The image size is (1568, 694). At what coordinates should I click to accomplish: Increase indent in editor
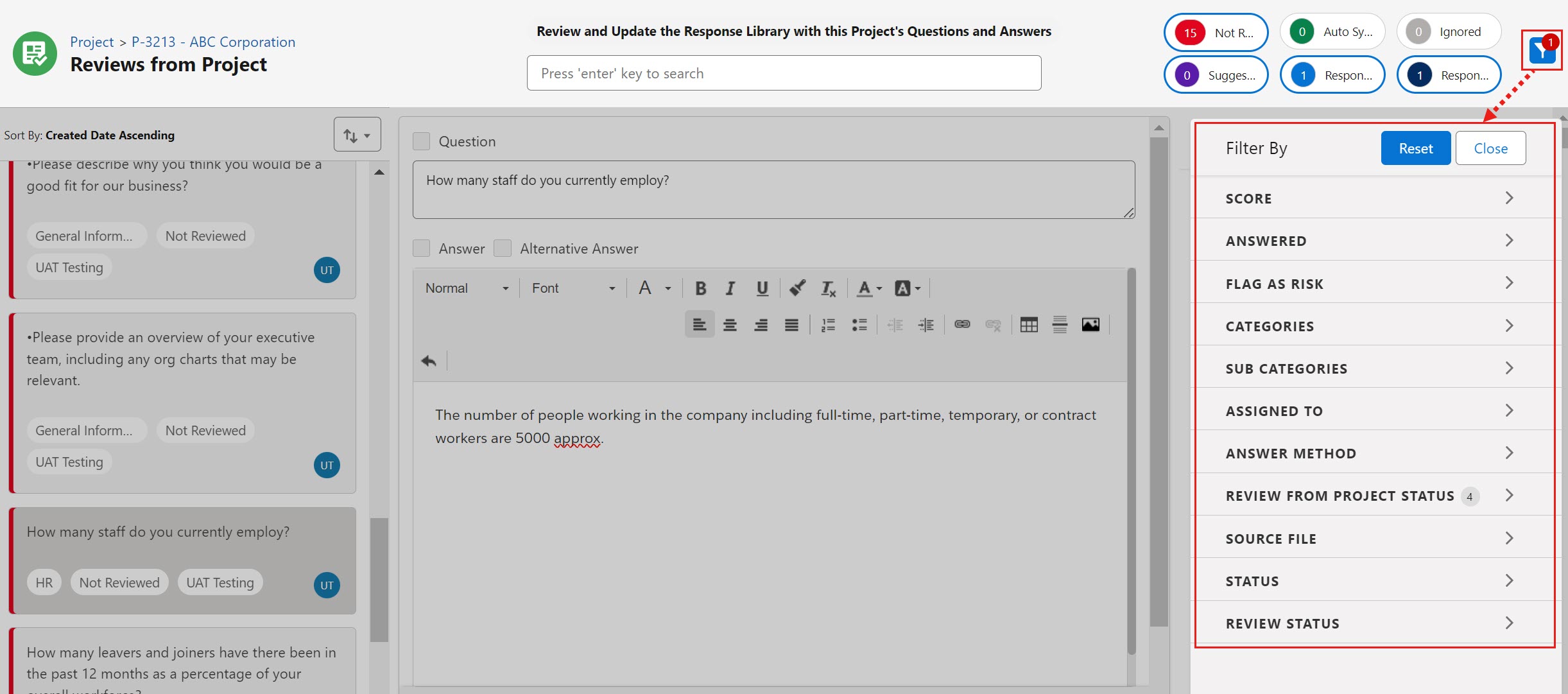(x=926, y=325)
